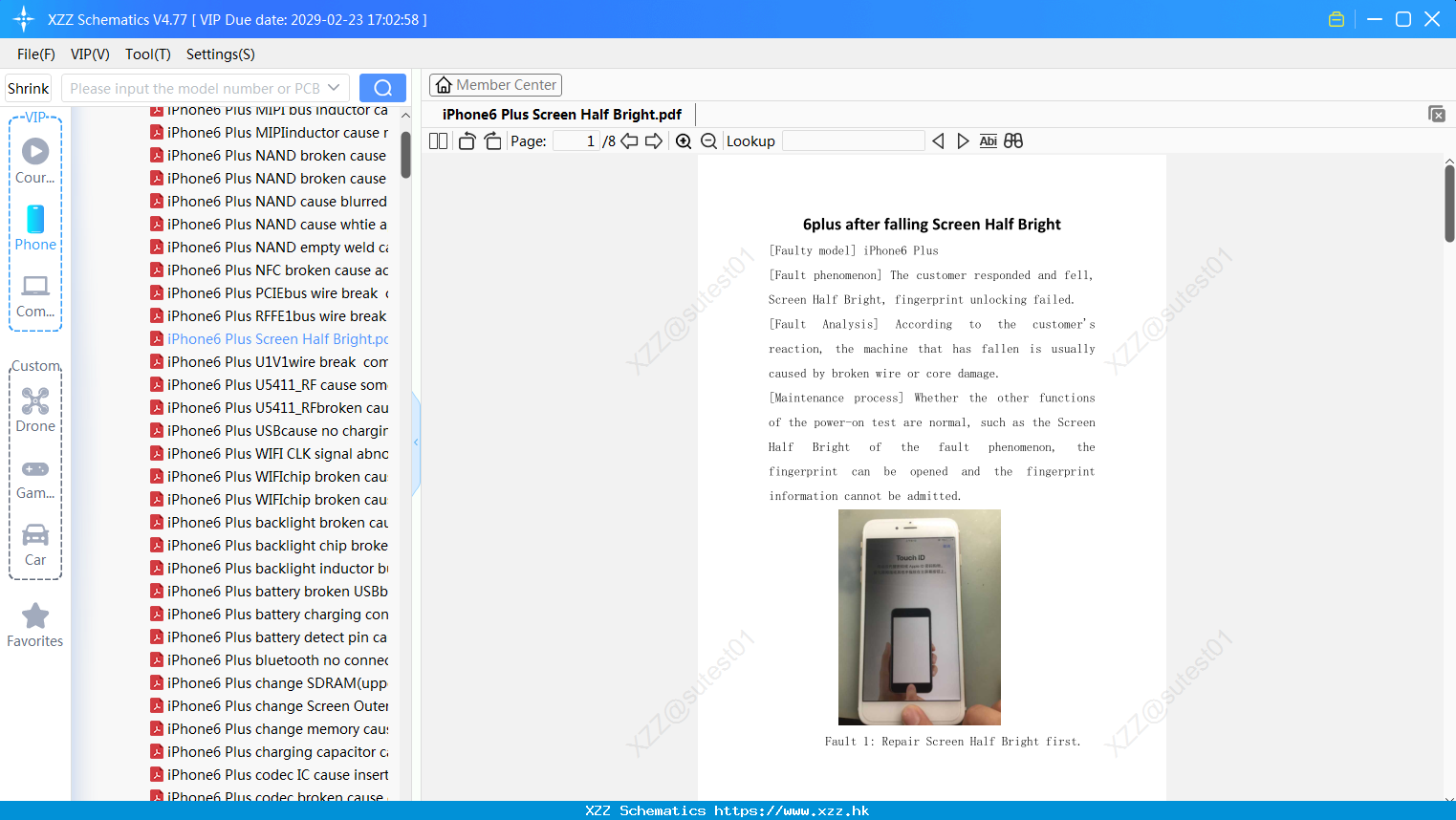Collapse left panel via splitter handle

click(416, 442)
